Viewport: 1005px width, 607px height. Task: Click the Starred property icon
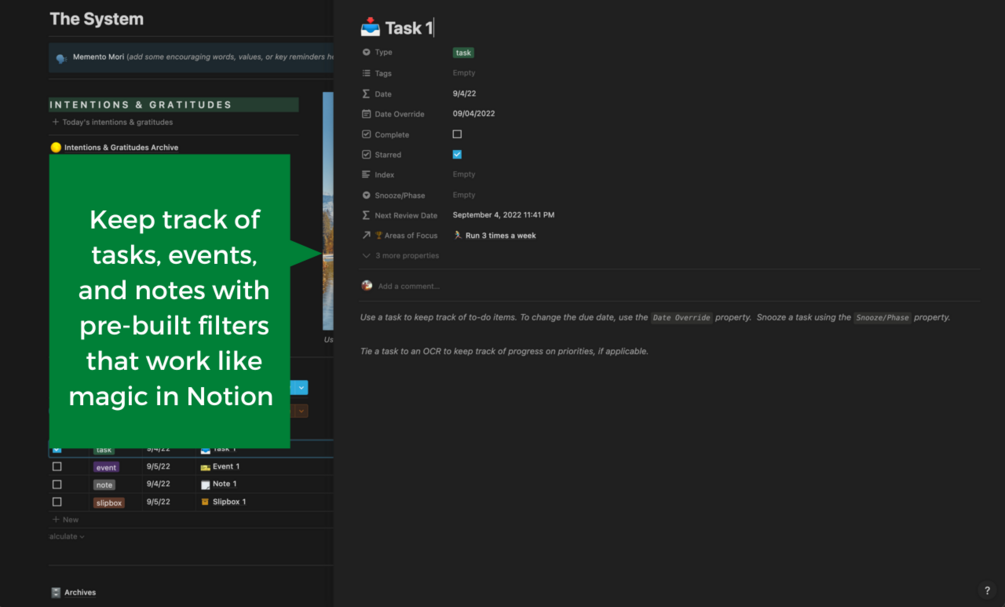366,154
